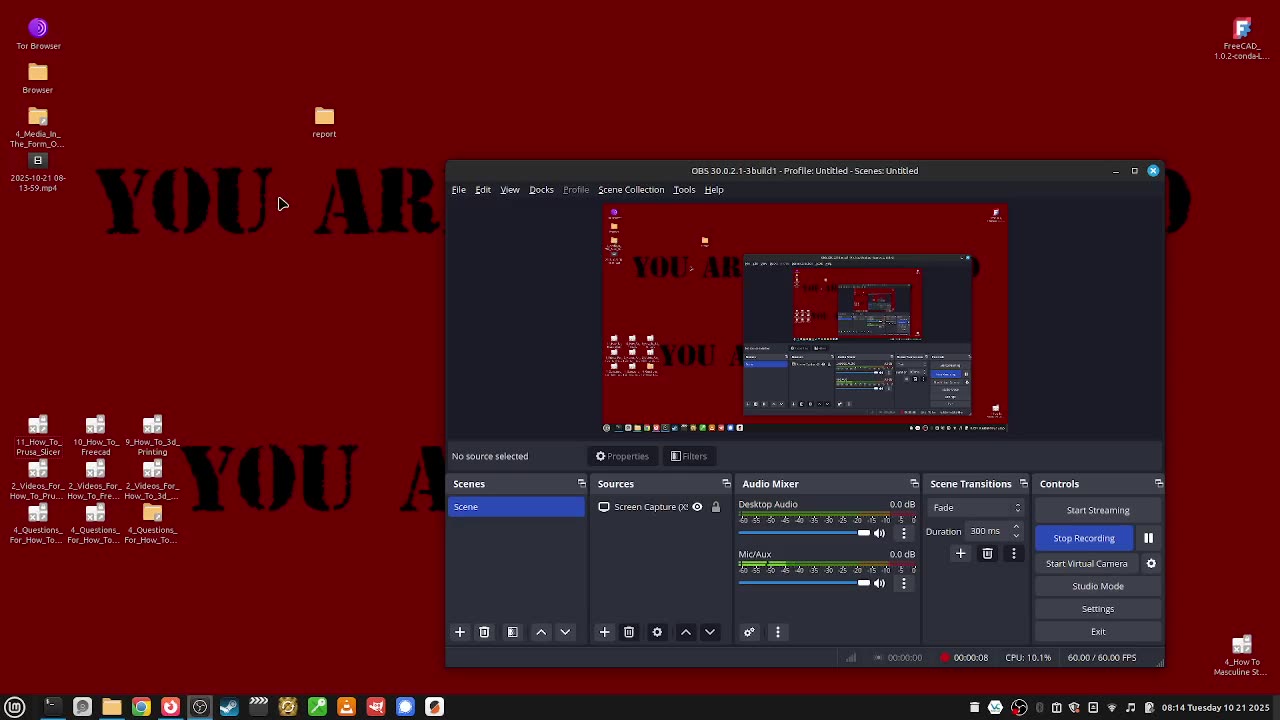Toggle lock on Screen Capture source
The height and width of the screenshot is (720, 1280).
tap(715, 507)
